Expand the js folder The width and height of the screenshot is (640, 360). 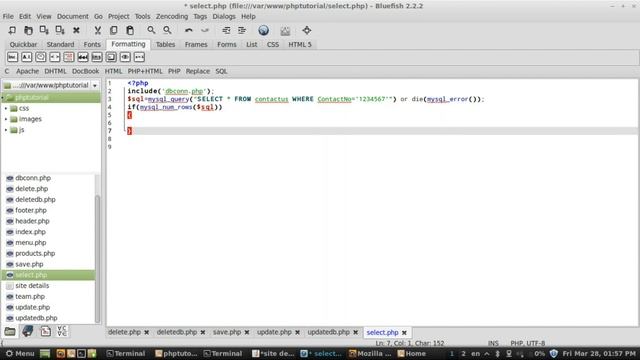[6, 130]
